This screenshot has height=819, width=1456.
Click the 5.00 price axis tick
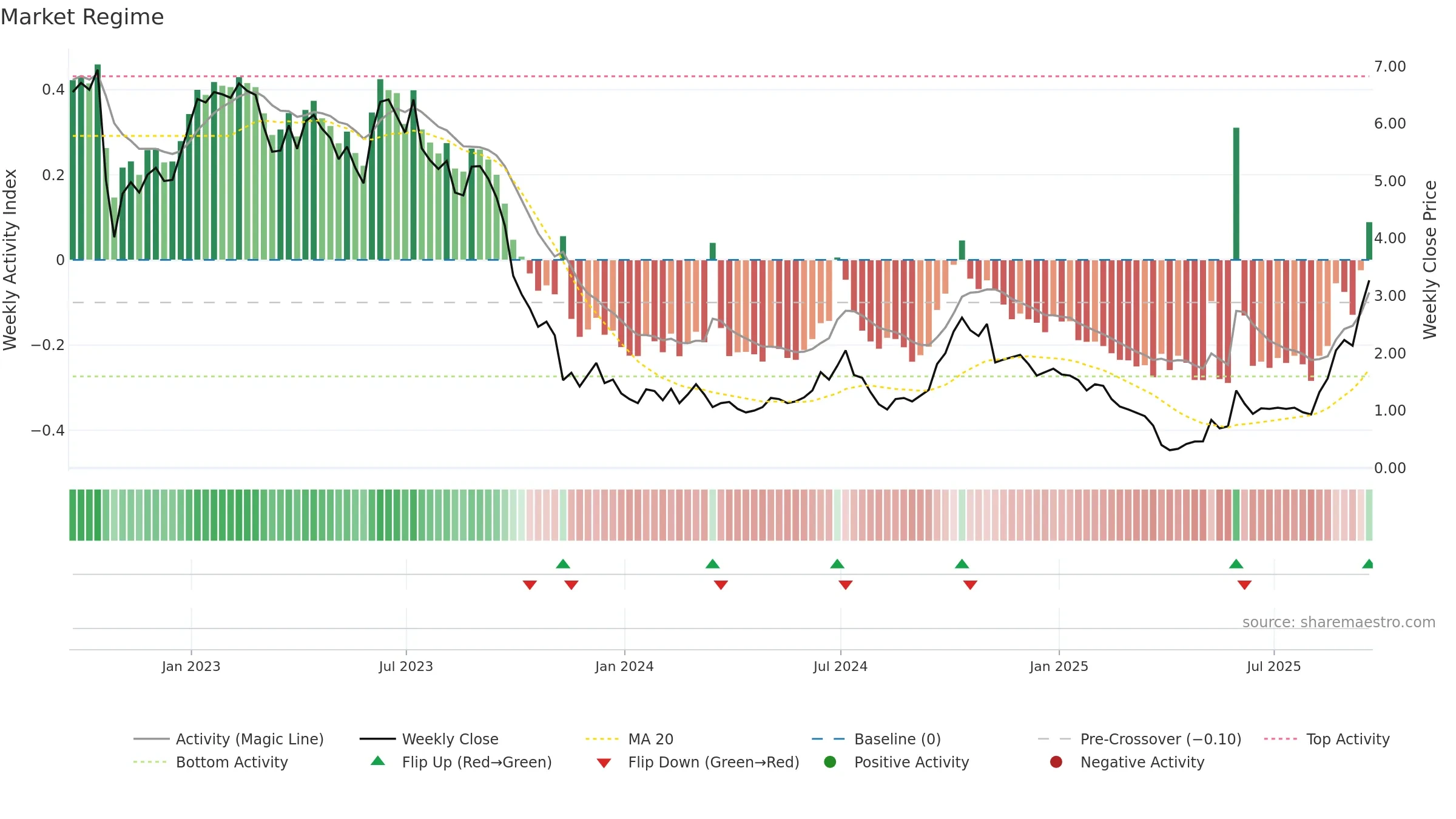[1390, 181]
